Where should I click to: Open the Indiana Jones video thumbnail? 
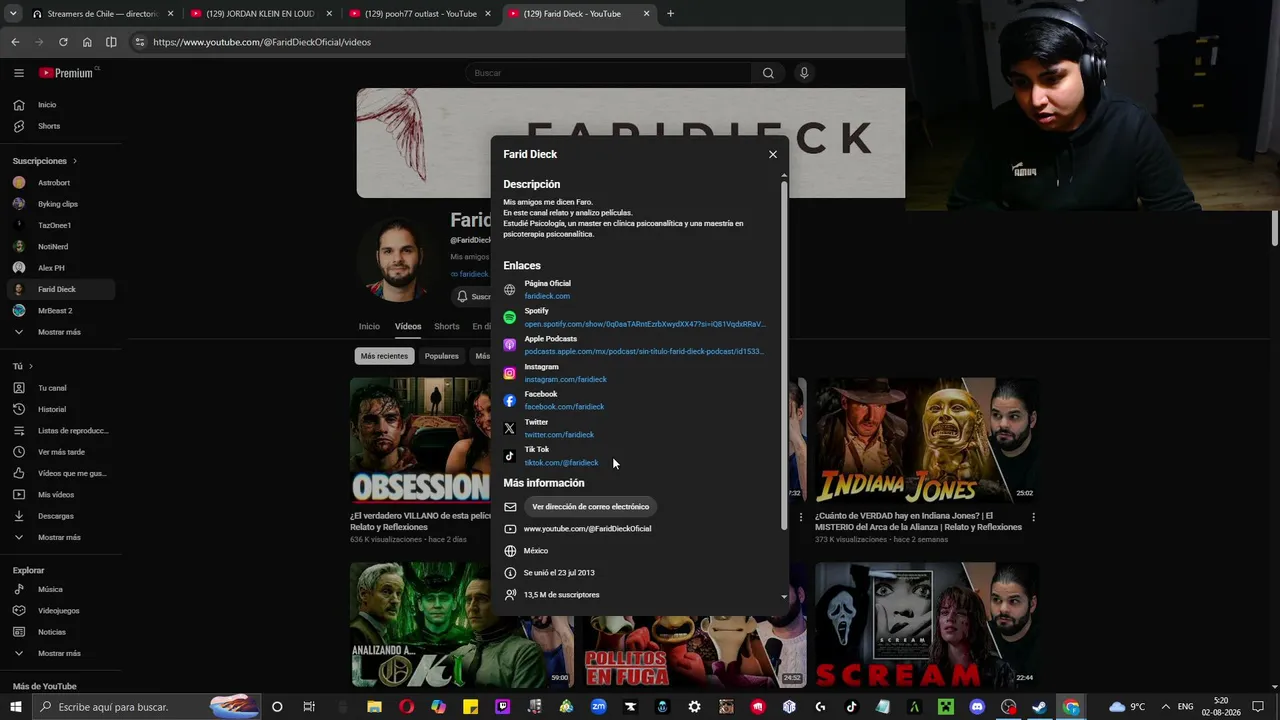(926, 440)
